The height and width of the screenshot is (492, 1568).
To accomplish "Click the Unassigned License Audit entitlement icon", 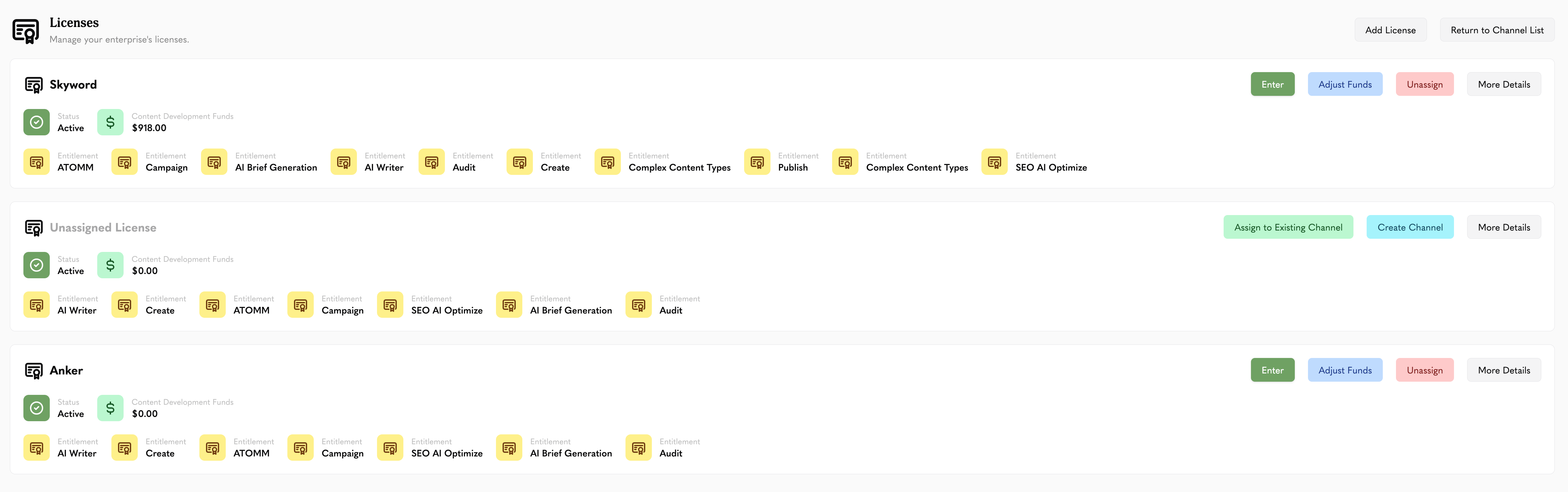I will [639, 305].
